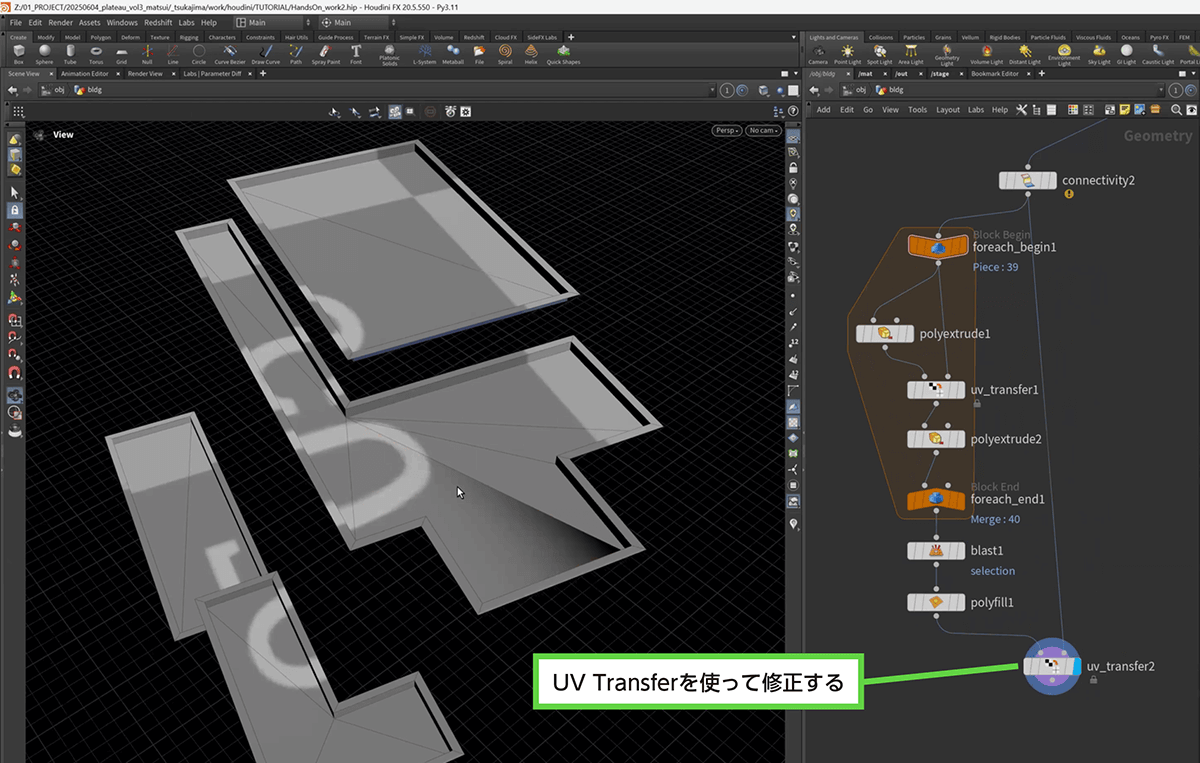Click the network editor search magnifier icon
The image size is (1200, 763).
(x=1176, y=109)
